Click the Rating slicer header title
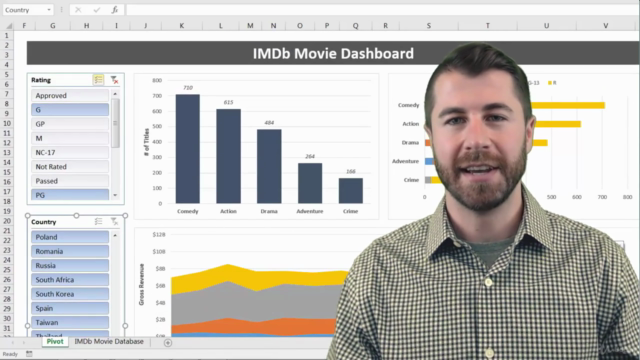 pos(41,80)
